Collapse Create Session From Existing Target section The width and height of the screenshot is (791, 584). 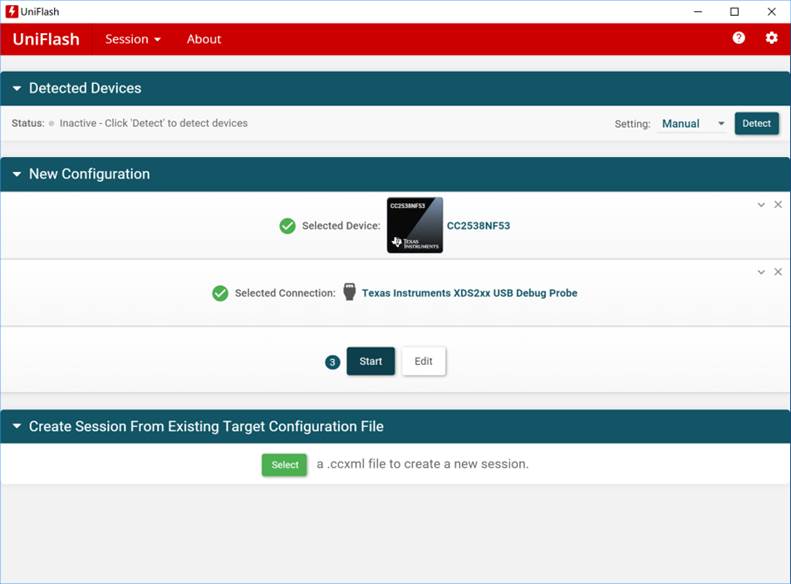[x=17, y=427]
